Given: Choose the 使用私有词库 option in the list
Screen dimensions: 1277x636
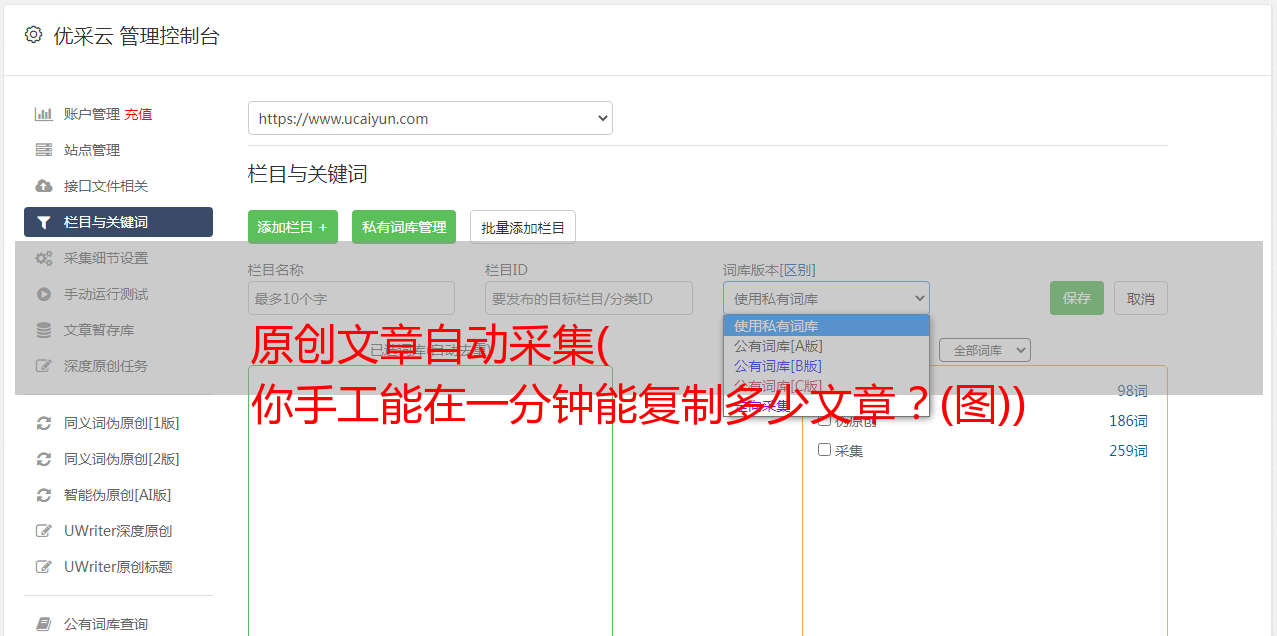Looking at the screenshot, I should [x=826, y=326].
